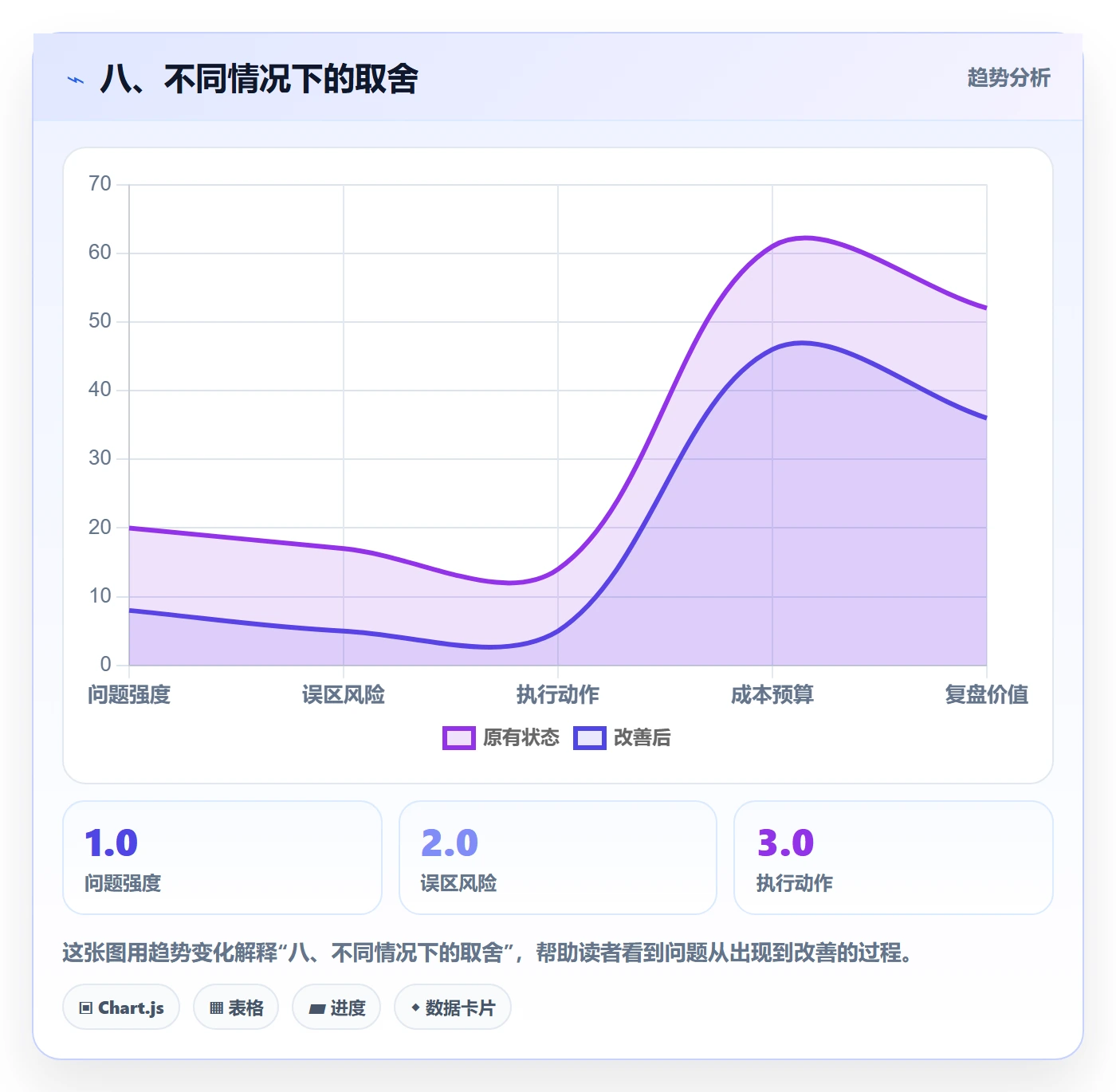Click the title 八、不同情况下的取舍
The height and width of the screenshot is (1092, 1116).
[259, 79]
